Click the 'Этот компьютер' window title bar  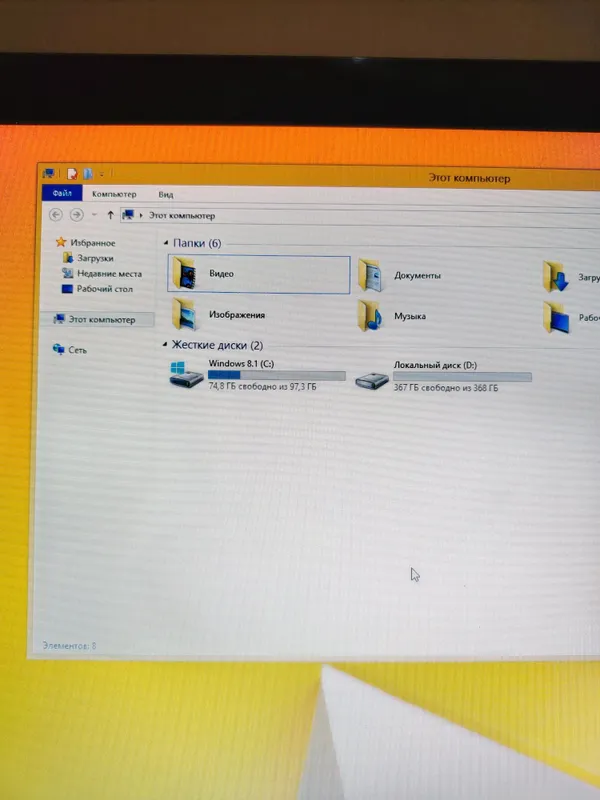coord(469,178)
